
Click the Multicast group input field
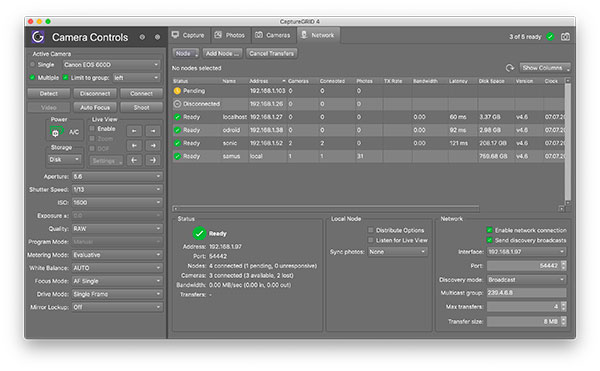(526, 293)
